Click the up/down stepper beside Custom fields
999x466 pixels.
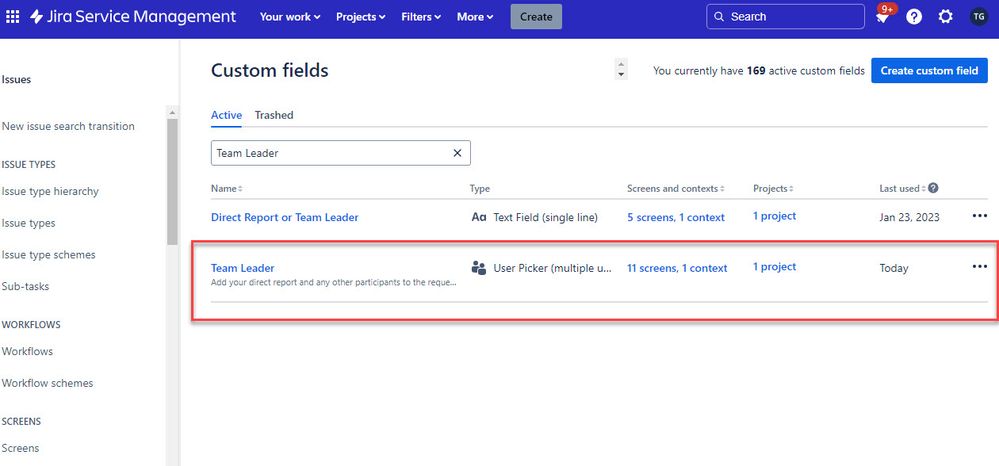tap(621, 69)
